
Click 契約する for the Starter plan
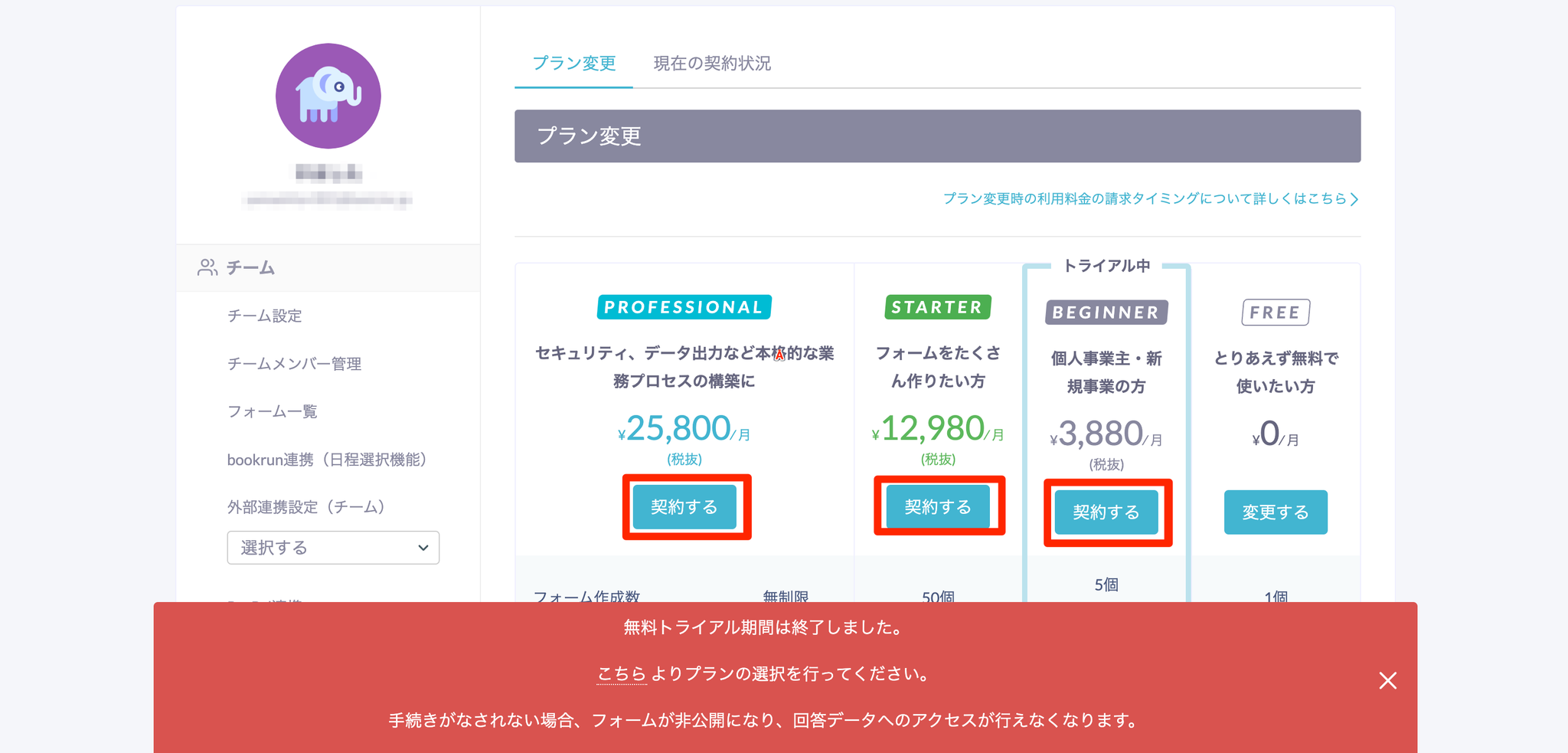point(938,507)
